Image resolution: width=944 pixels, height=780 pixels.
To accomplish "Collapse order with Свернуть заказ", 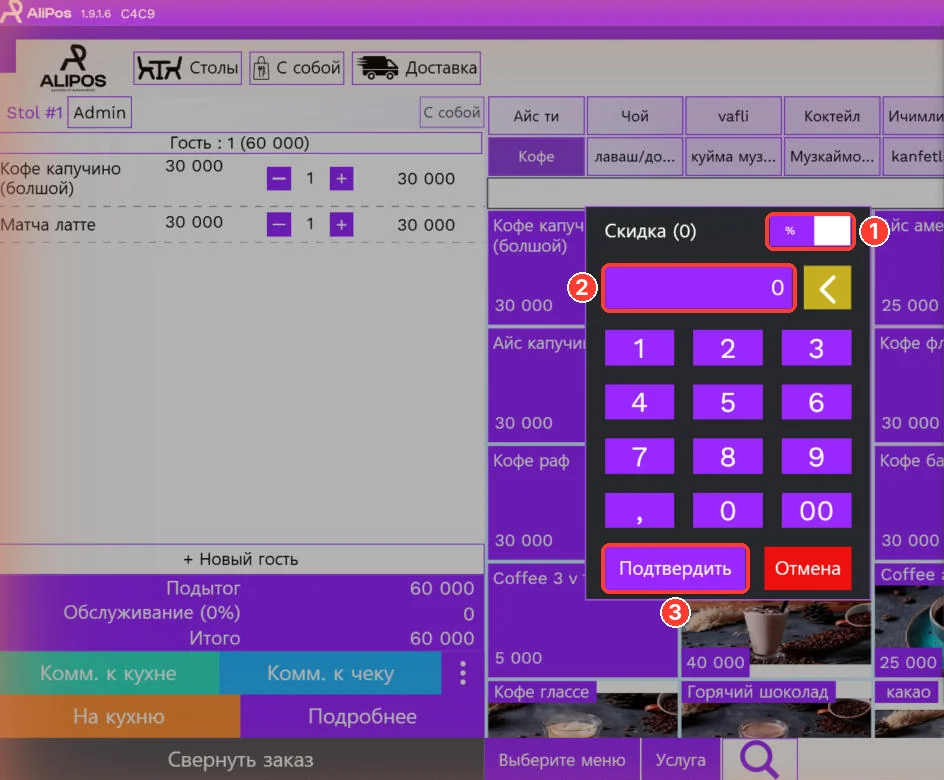I will (x=241, y=760).
